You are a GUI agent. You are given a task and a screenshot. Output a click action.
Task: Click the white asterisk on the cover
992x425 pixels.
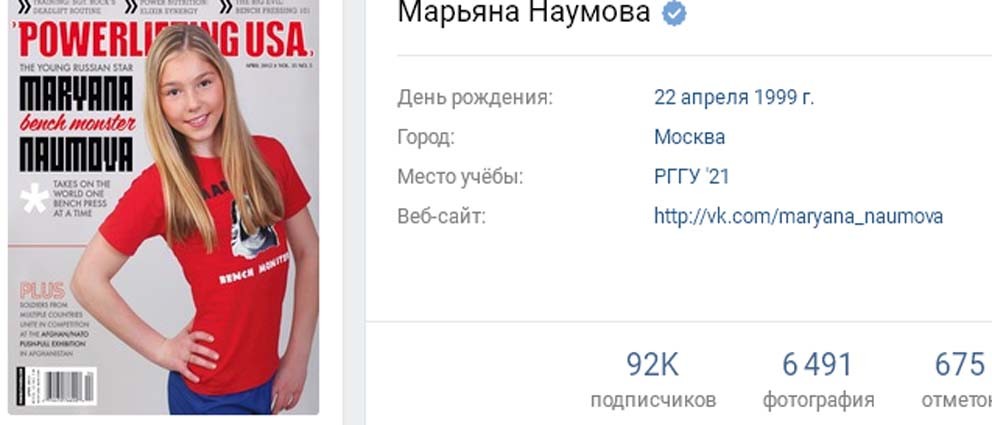pos(35,198)
